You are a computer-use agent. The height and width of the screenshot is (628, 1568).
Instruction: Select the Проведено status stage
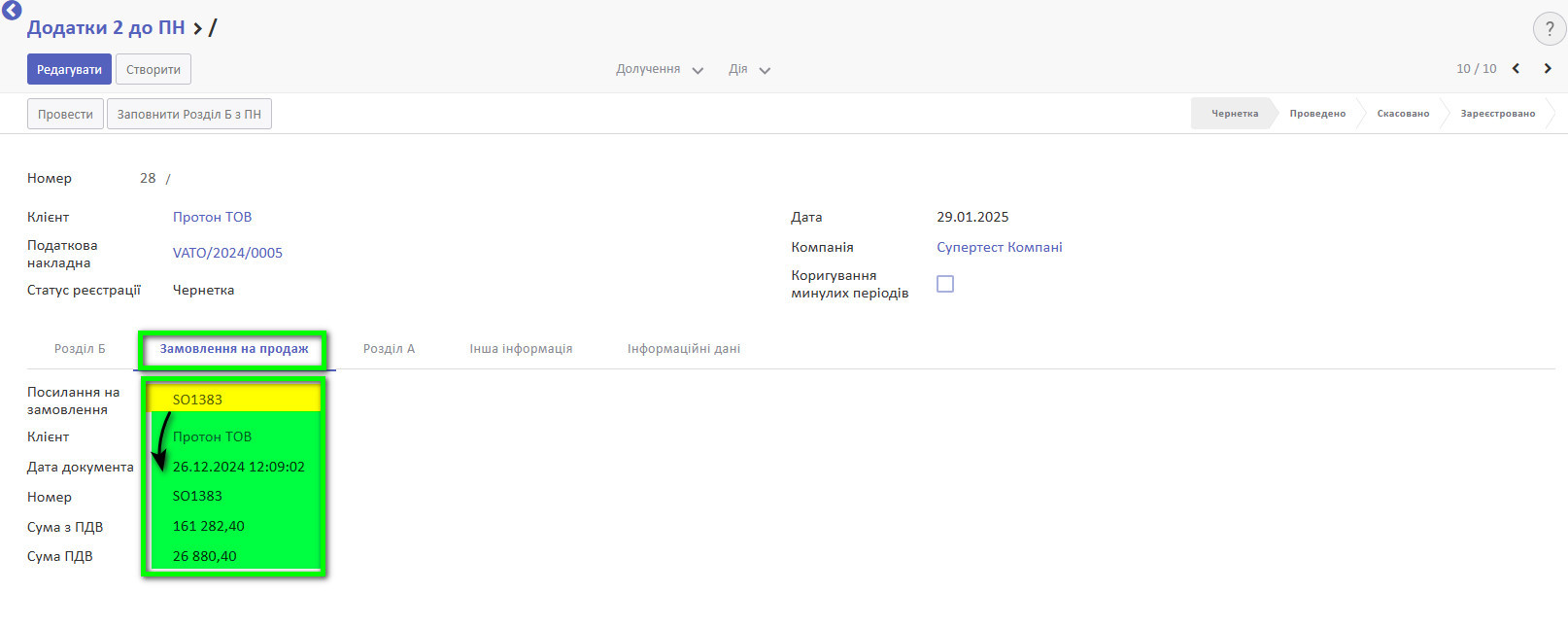click(1317, 114)
